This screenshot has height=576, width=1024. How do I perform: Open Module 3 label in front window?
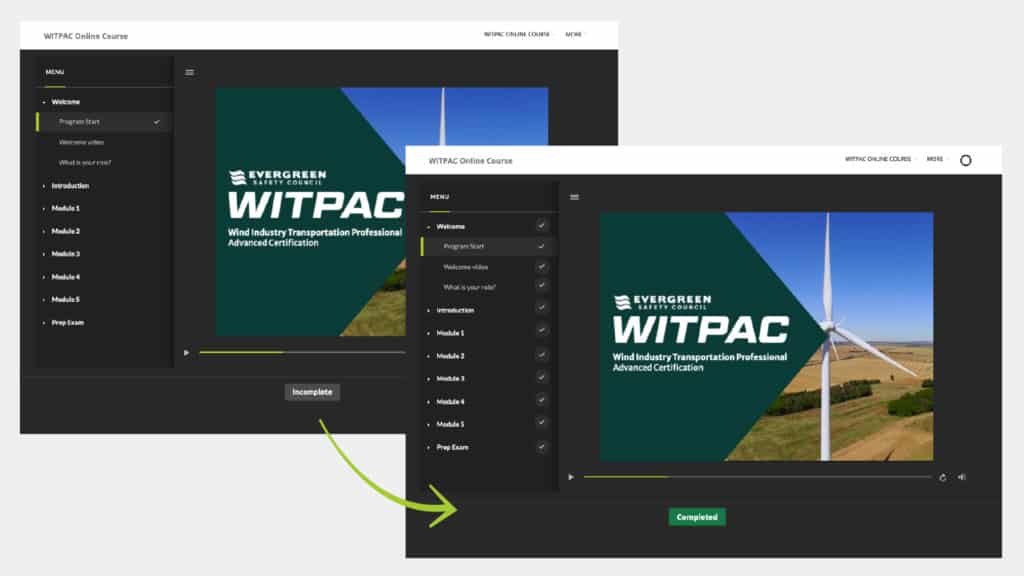(450, 379)
